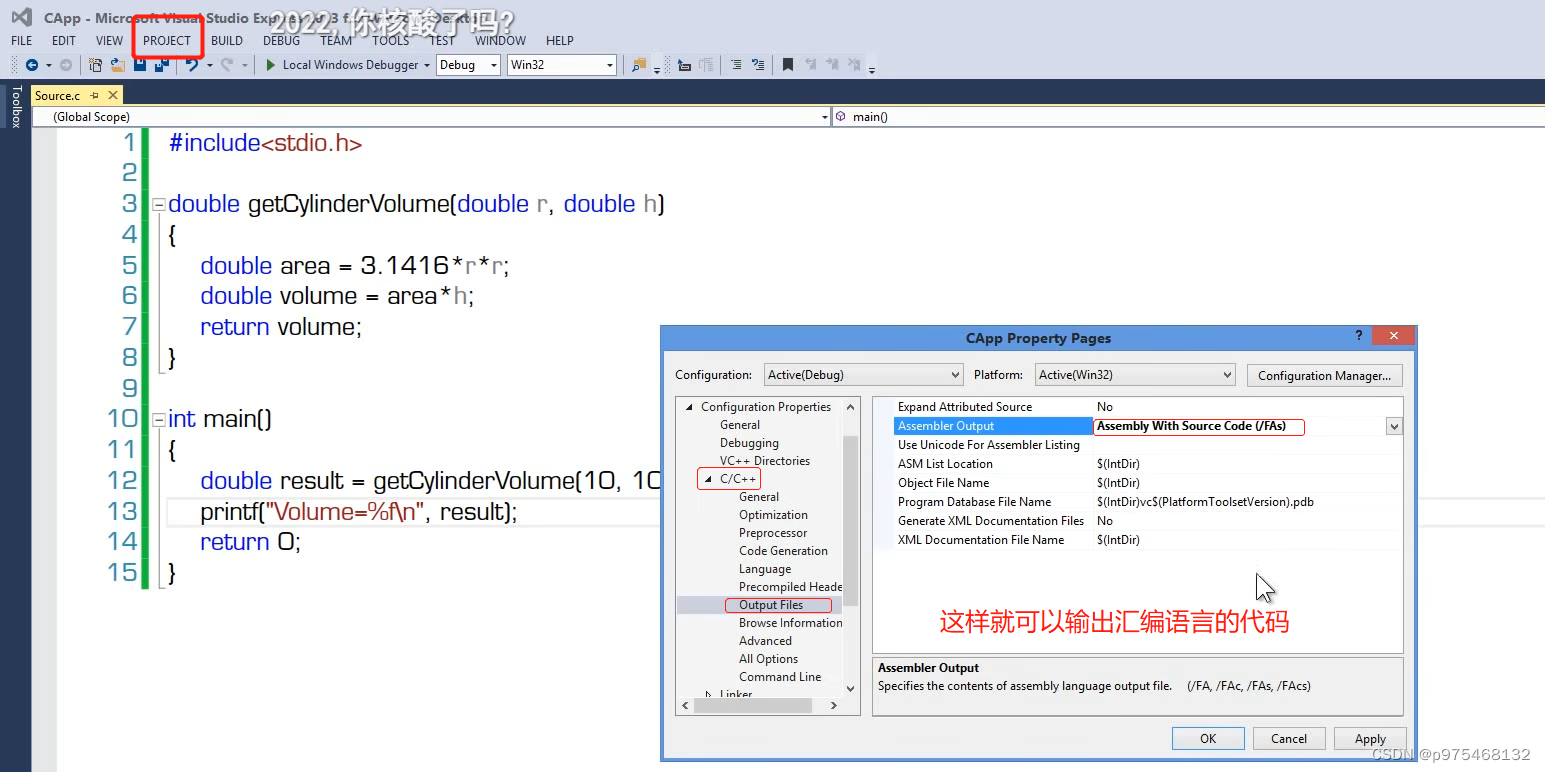This screenshot has width=1545, height=772.
Task: Select Output Files under C/C++
Action: coord(771,605)
